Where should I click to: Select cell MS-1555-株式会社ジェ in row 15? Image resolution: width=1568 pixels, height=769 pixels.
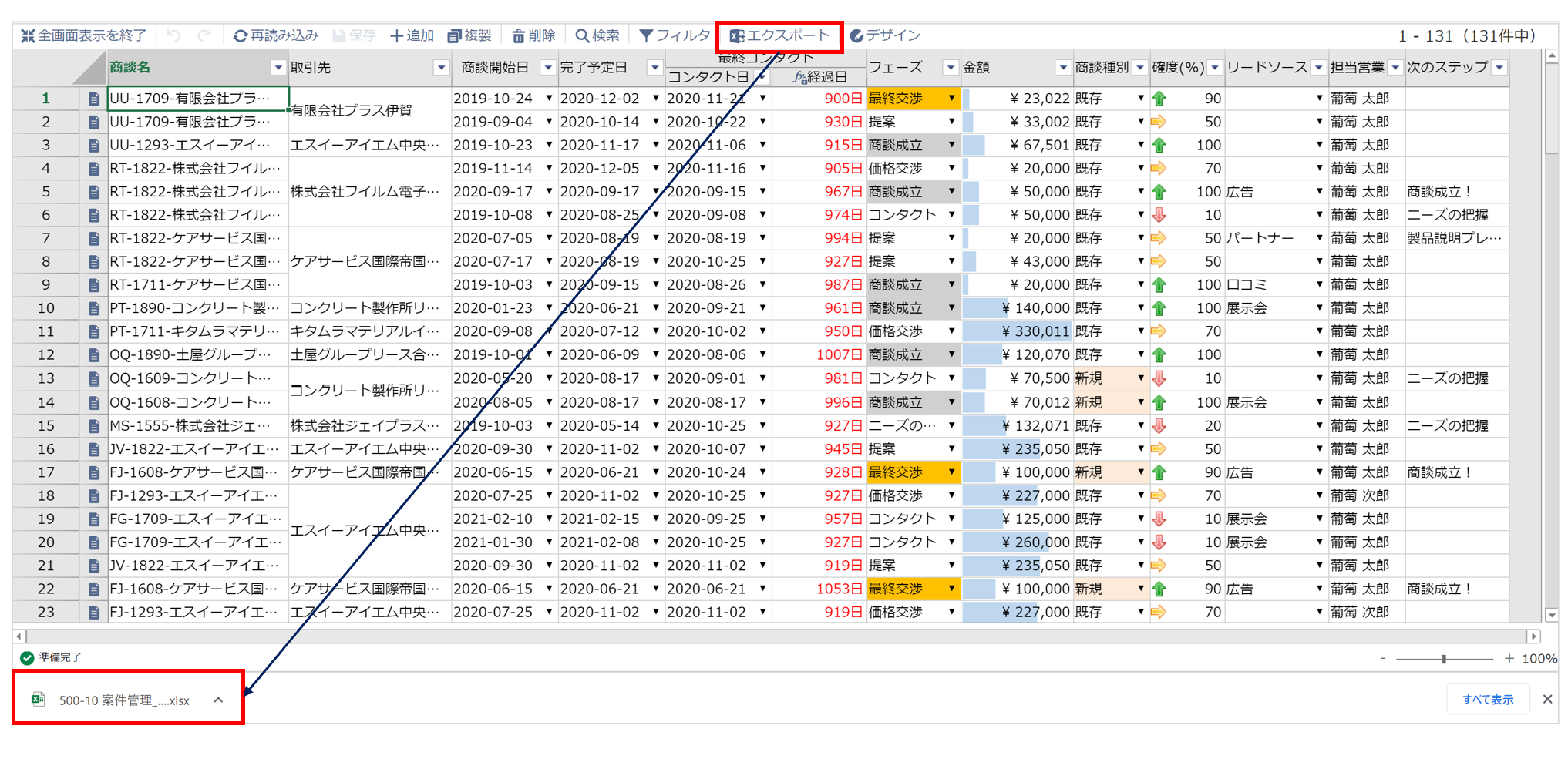pos(198,426)
